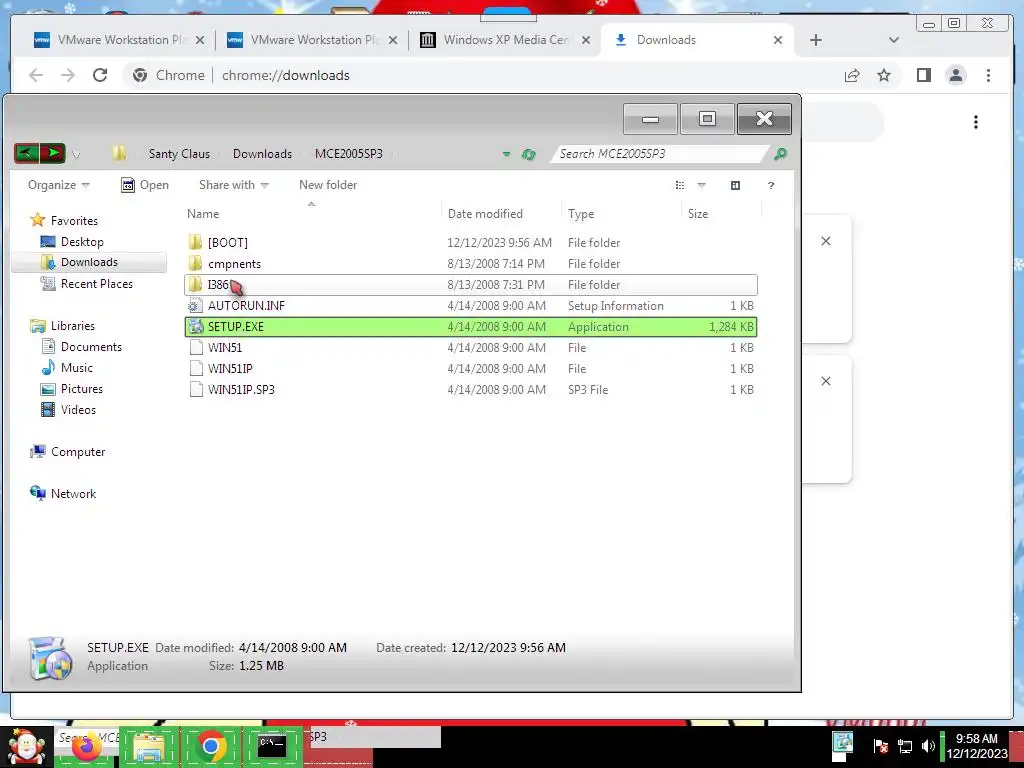
Task: Open the Organize menu
Action: point(58,185)
